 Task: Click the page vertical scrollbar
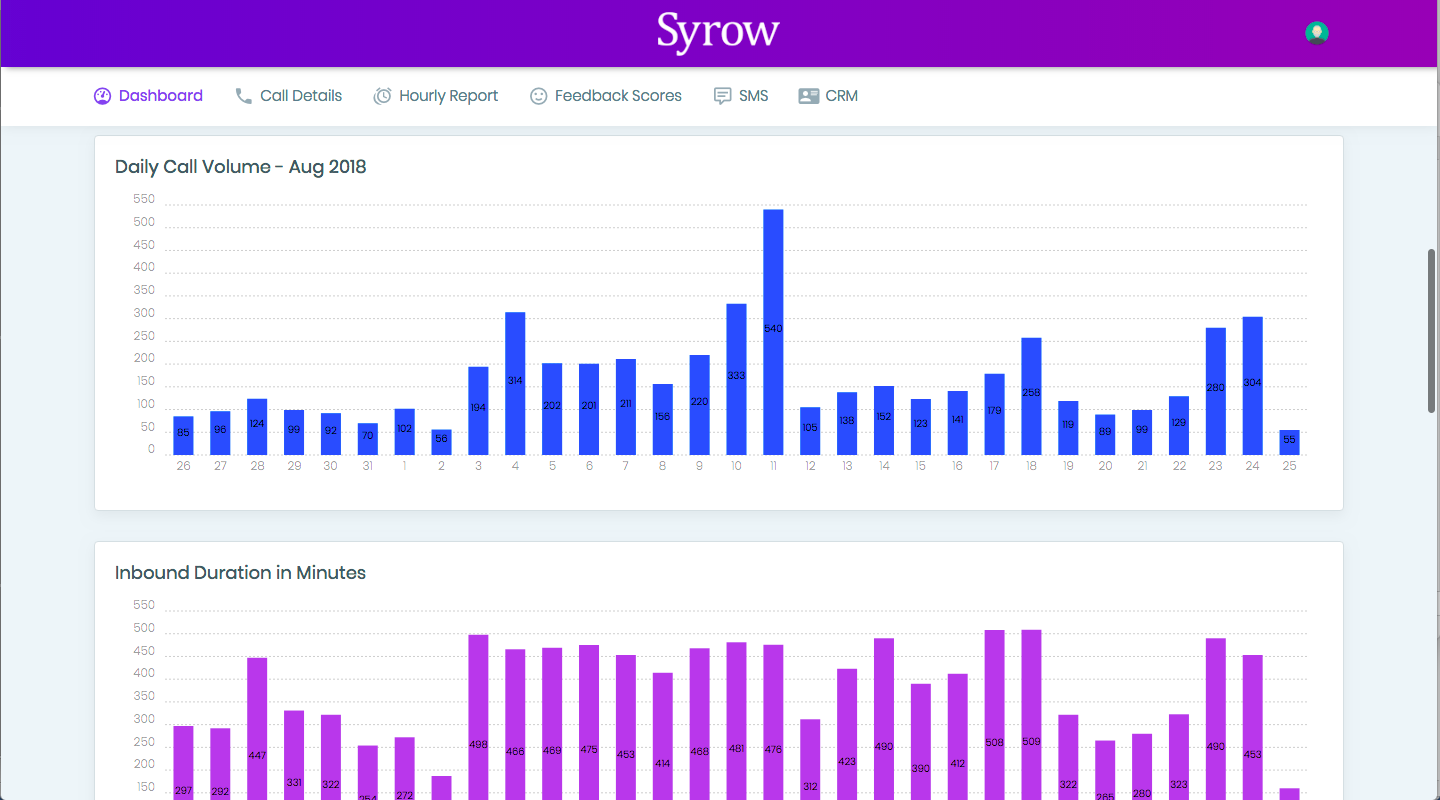1433,330
